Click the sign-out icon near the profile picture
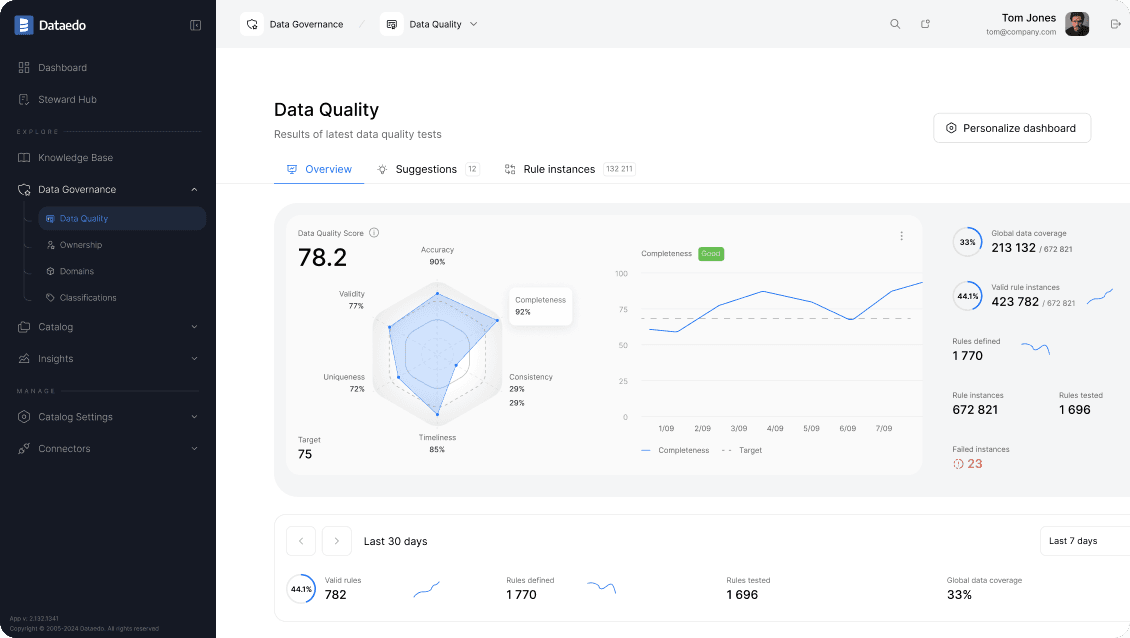Viewport: 1130px width, 638px height. click(x=1115, y=23)
